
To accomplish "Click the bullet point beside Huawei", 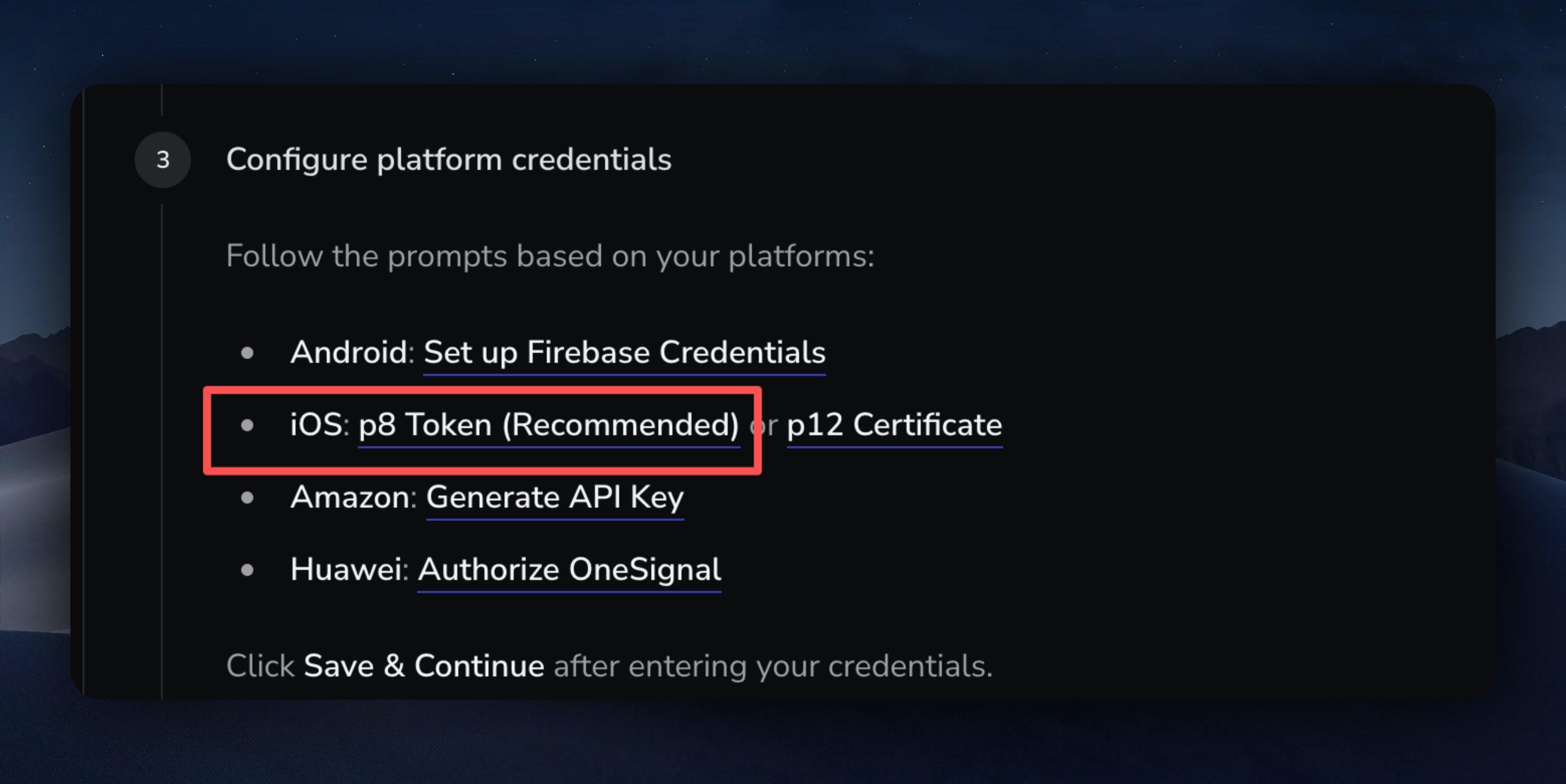I will 247,569.
